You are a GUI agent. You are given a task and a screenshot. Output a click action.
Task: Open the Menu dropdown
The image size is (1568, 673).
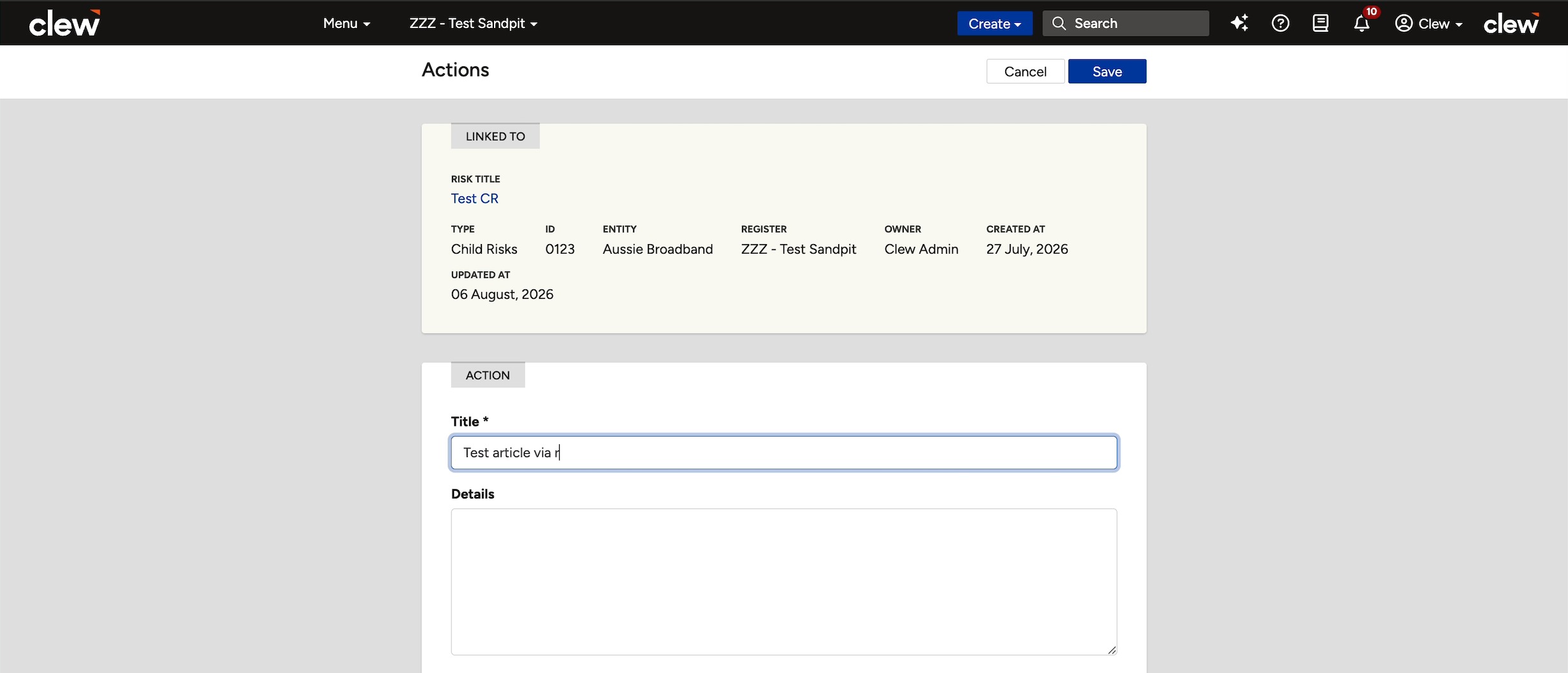(x=346, y=24)
